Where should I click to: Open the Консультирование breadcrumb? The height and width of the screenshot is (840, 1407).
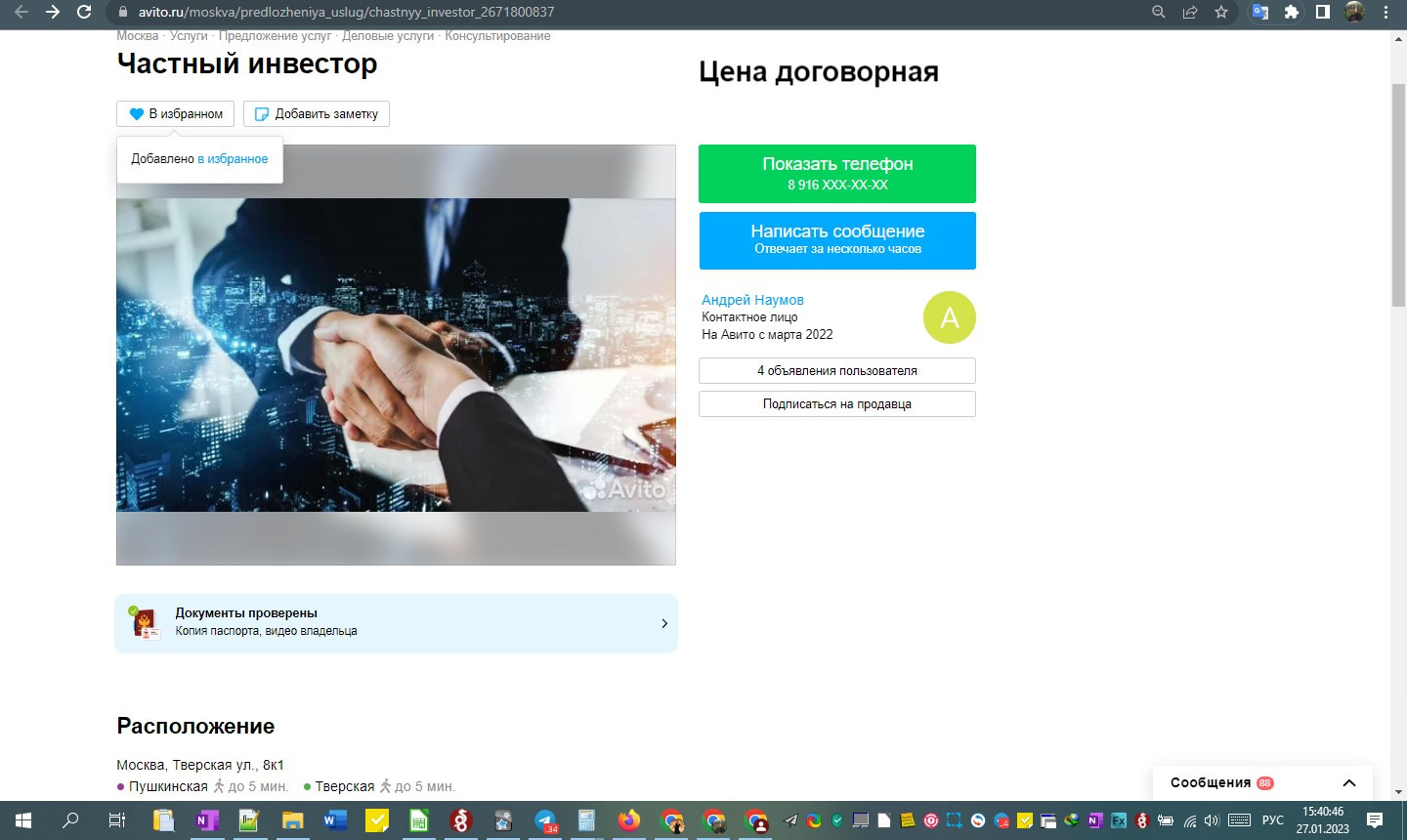(497, 36)
